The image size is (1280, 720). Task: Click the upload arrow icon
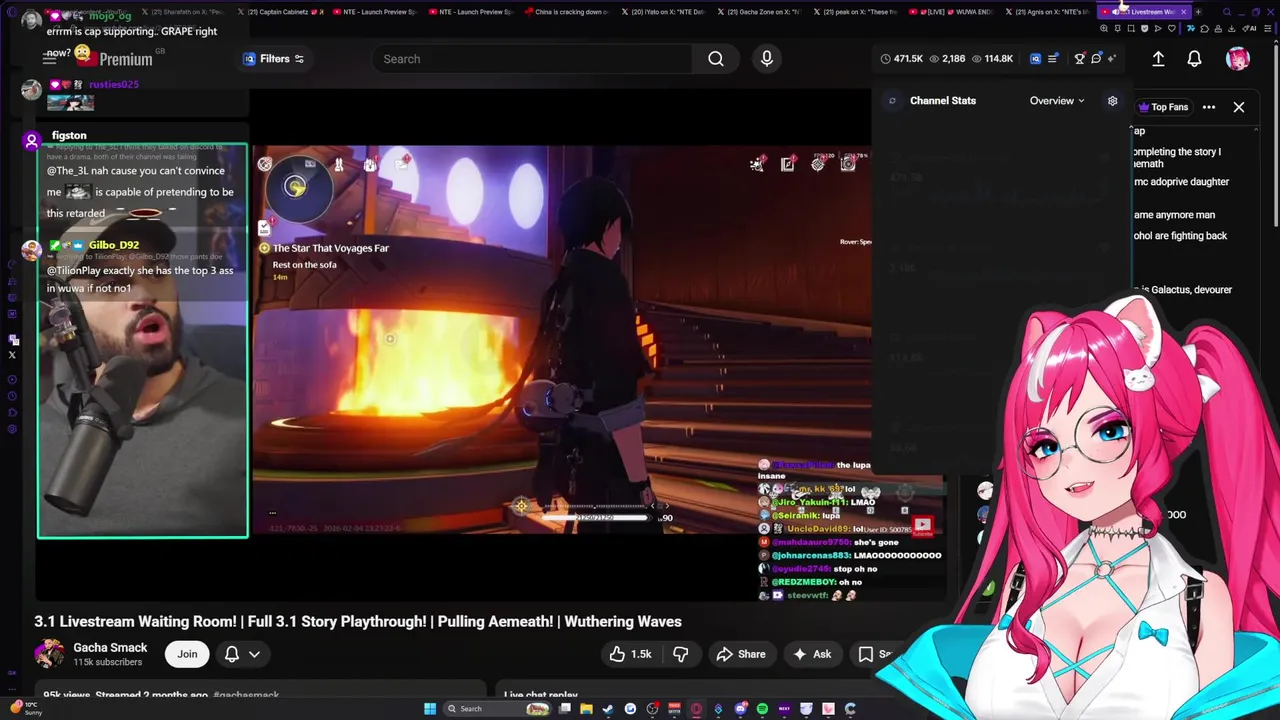1158,59
